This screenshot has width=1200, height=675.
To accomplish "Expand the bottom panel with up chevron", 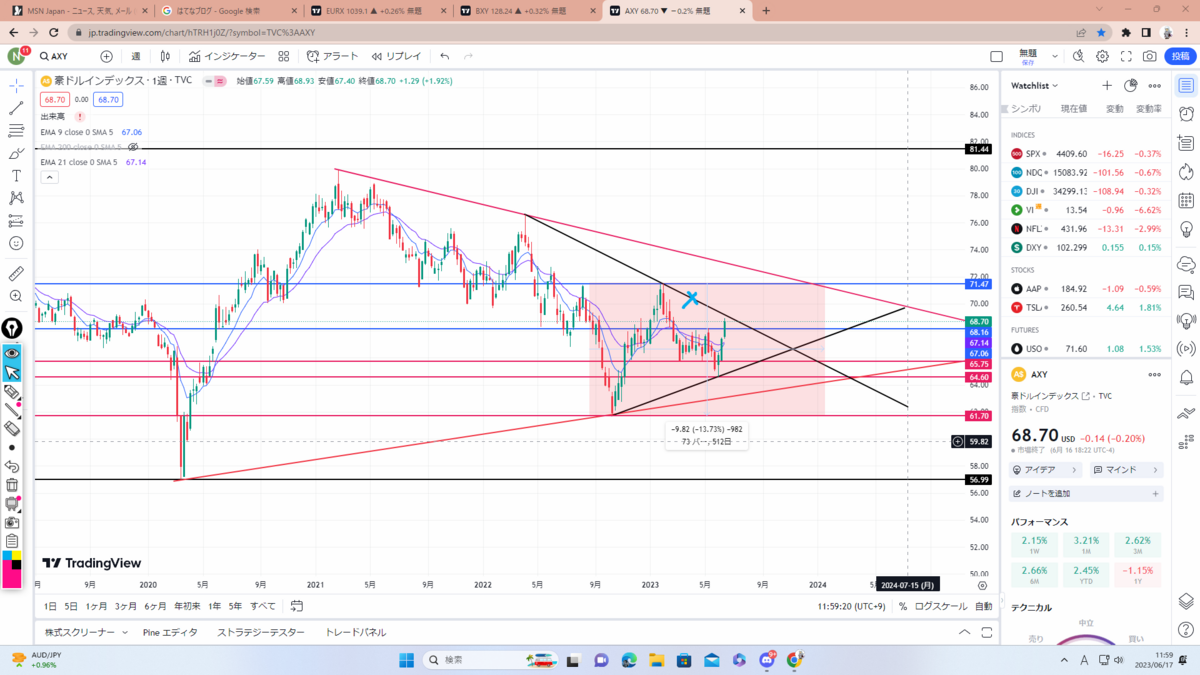I will (964, 632).
